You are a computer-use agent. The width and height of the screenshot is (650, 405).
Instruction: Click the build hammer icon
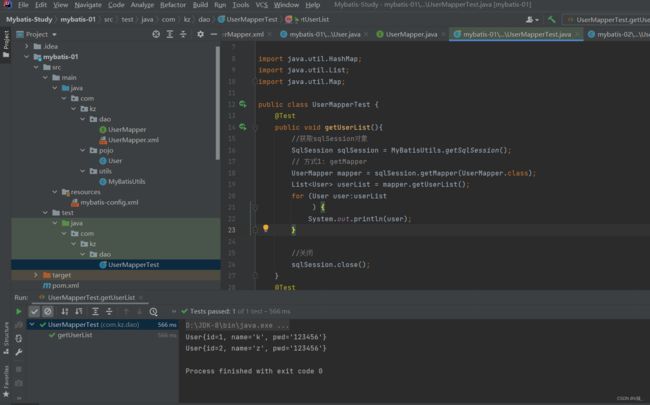click(551, 19)
